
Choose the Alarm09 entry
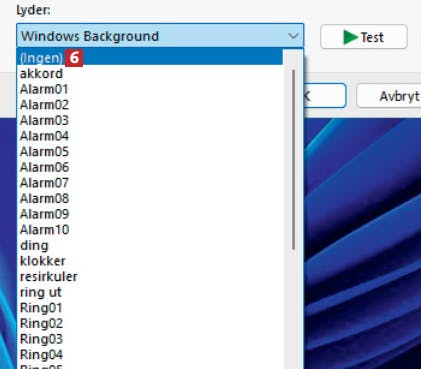pos(150,214)
